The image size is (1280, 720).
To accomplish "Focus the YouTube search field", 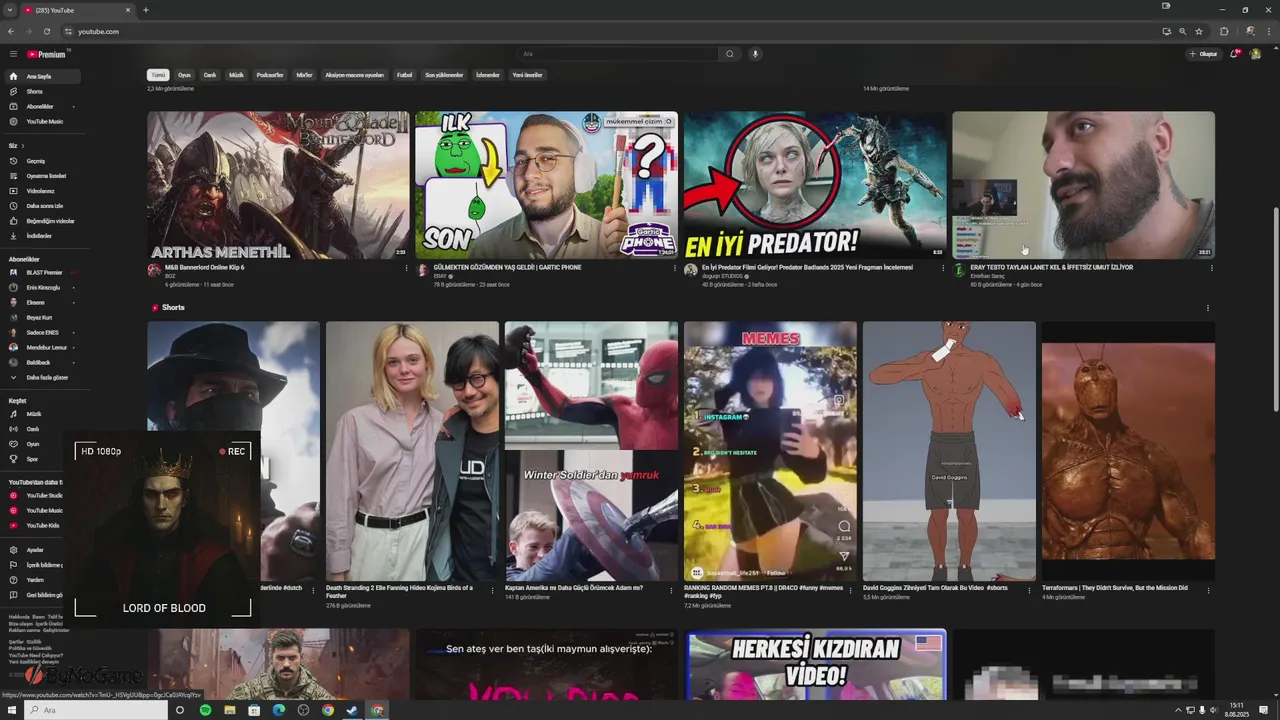I will pos(618,54).
